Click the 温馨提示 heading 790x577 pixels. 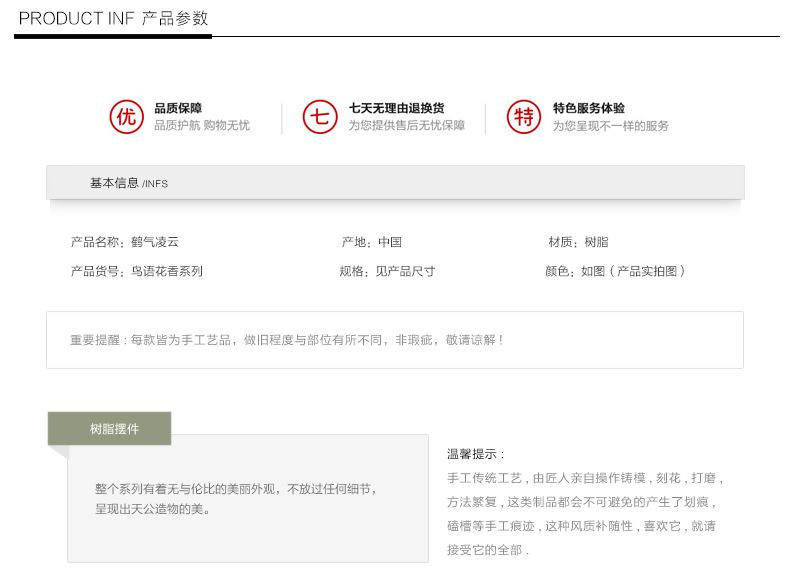tap(476, 454)
